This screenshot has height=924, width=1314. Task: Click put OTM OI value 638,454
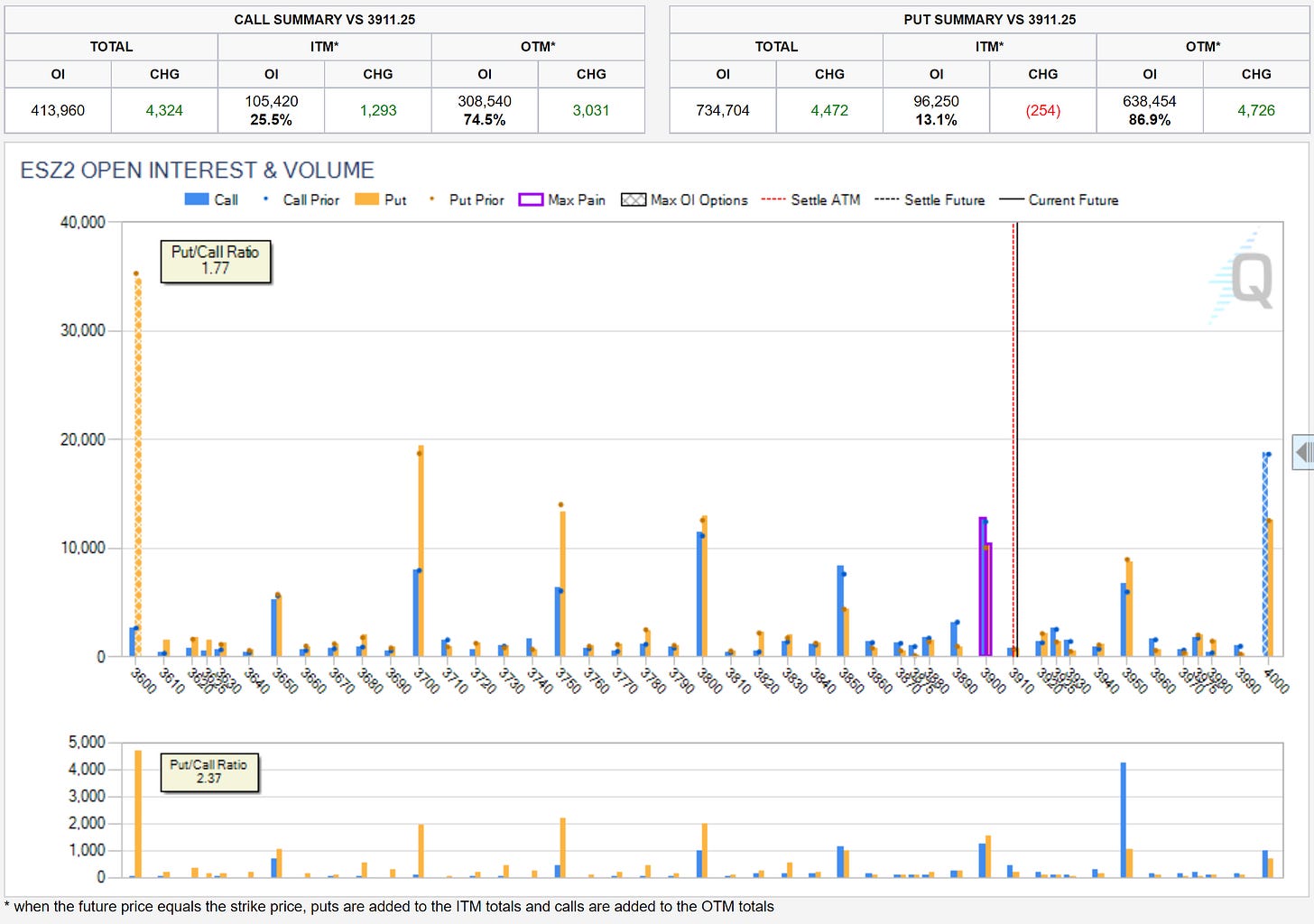[1150, 101]
